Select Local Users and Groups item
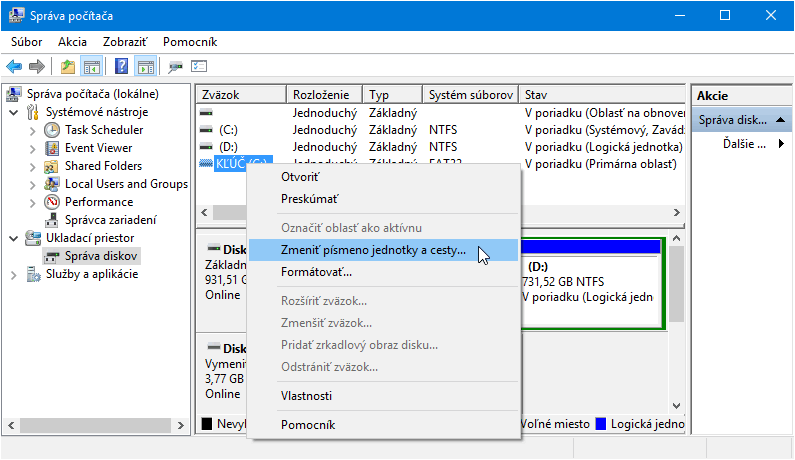795x460 pixels. pyautogui.click(x=126, y=184)
